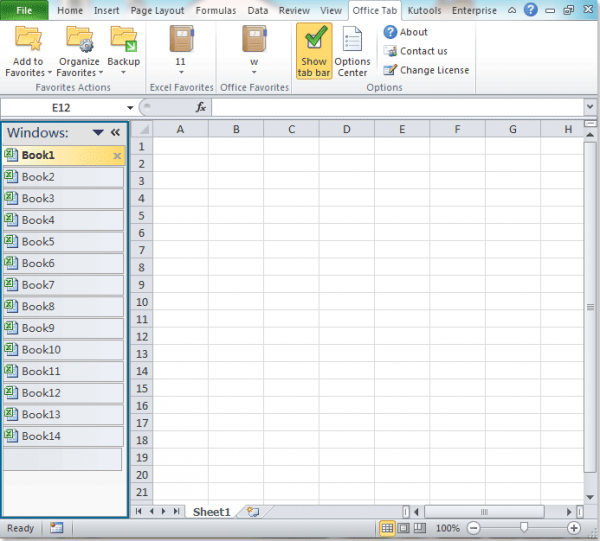The image size is (600, 541).
Task: Click the macro record status bar icon
Action: coord(57,528)
